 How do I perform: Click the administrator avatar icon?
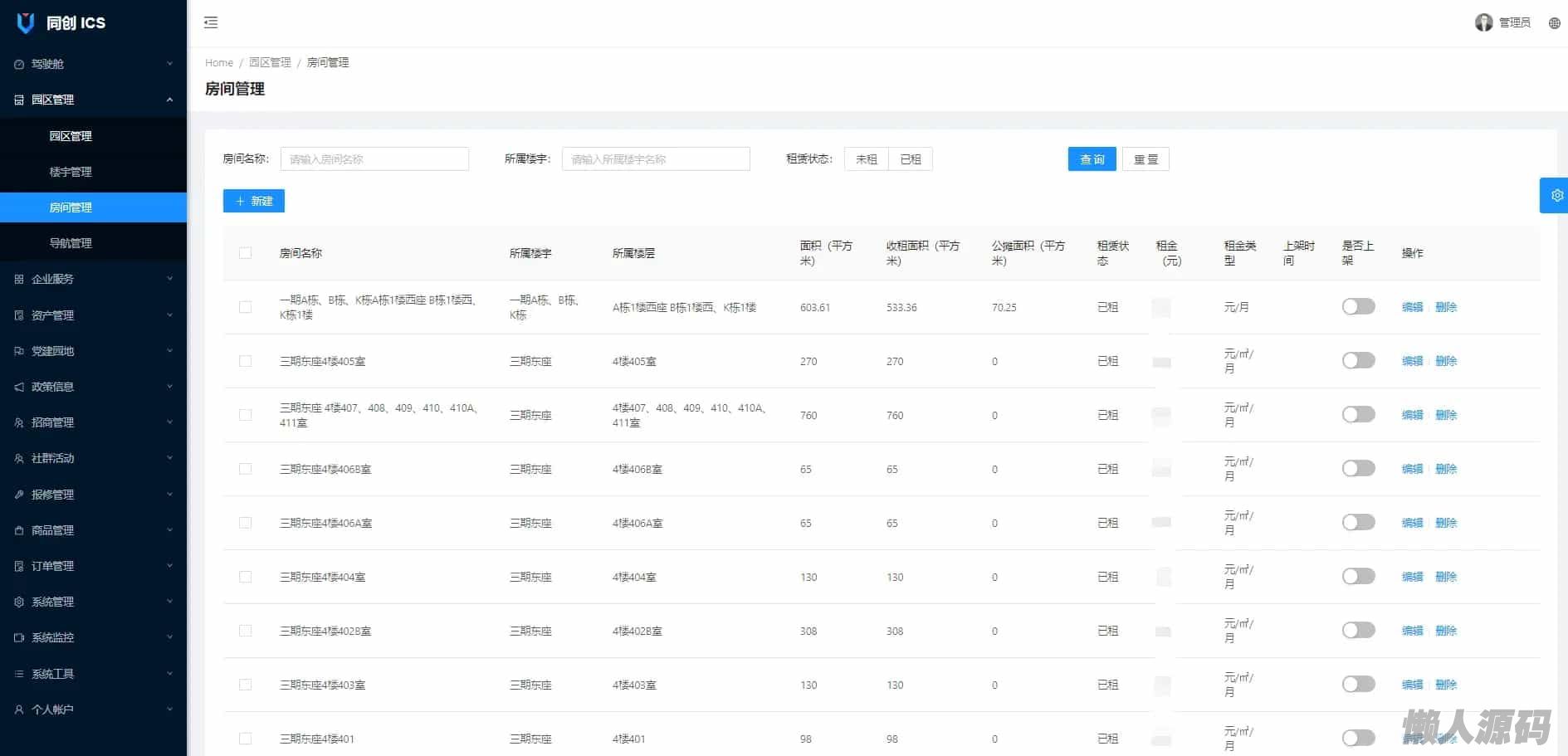(1483, 22)
